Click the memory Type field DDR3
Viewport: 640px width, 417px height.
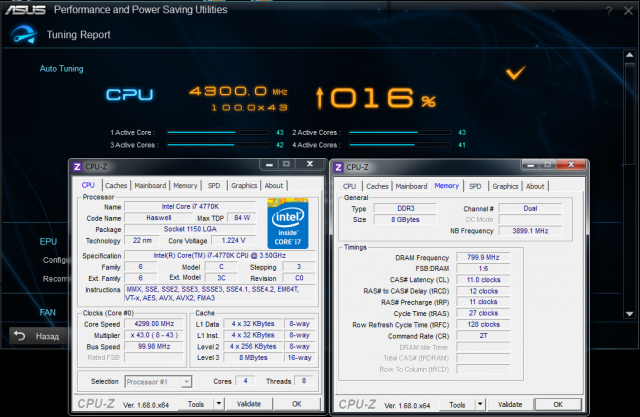pos(406,208)
